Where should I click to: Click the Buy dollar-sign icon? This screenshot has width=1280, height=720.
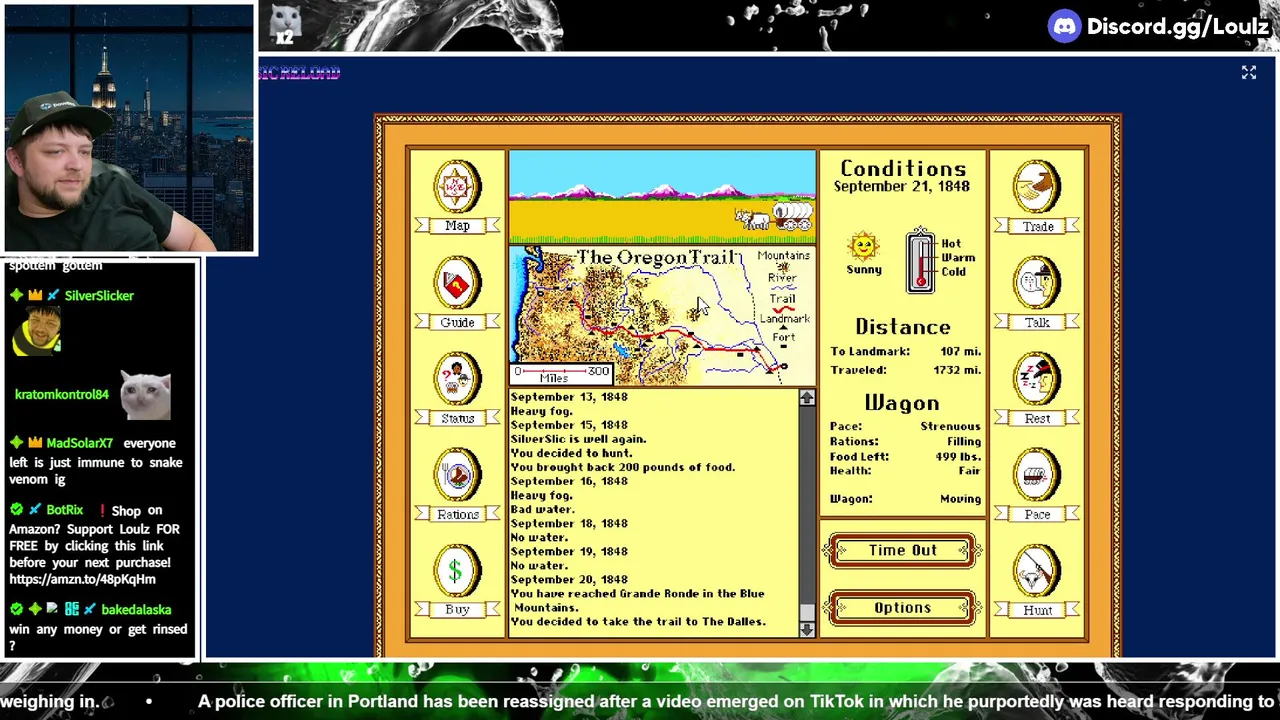pos(457,571)
